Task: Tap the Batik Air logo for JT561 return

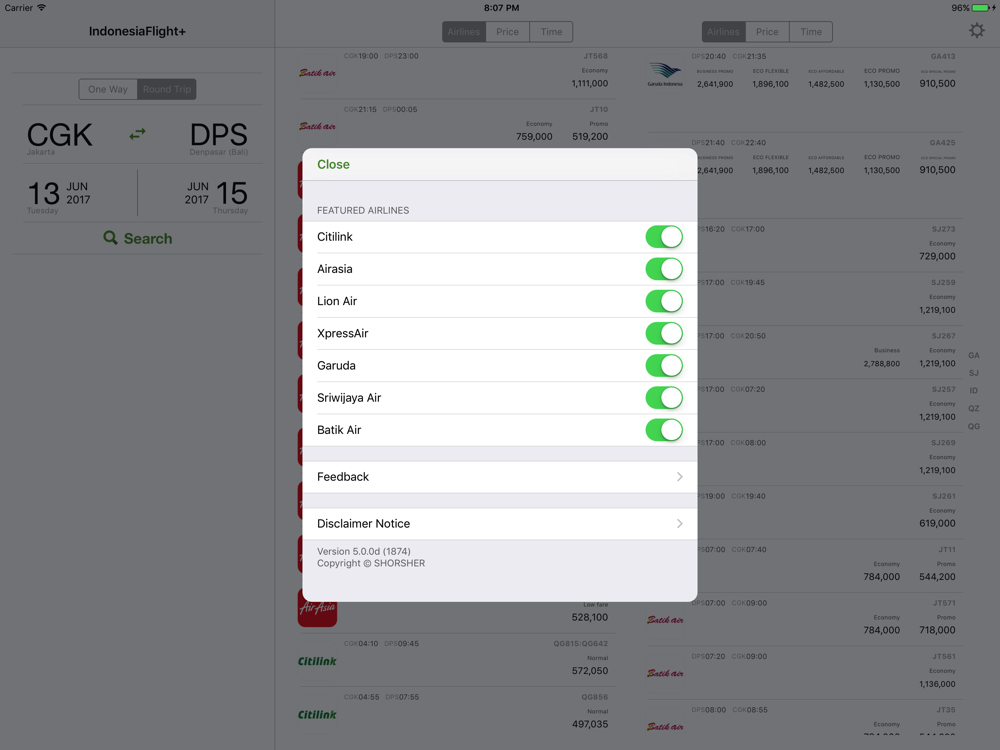Action: (665, 673)
